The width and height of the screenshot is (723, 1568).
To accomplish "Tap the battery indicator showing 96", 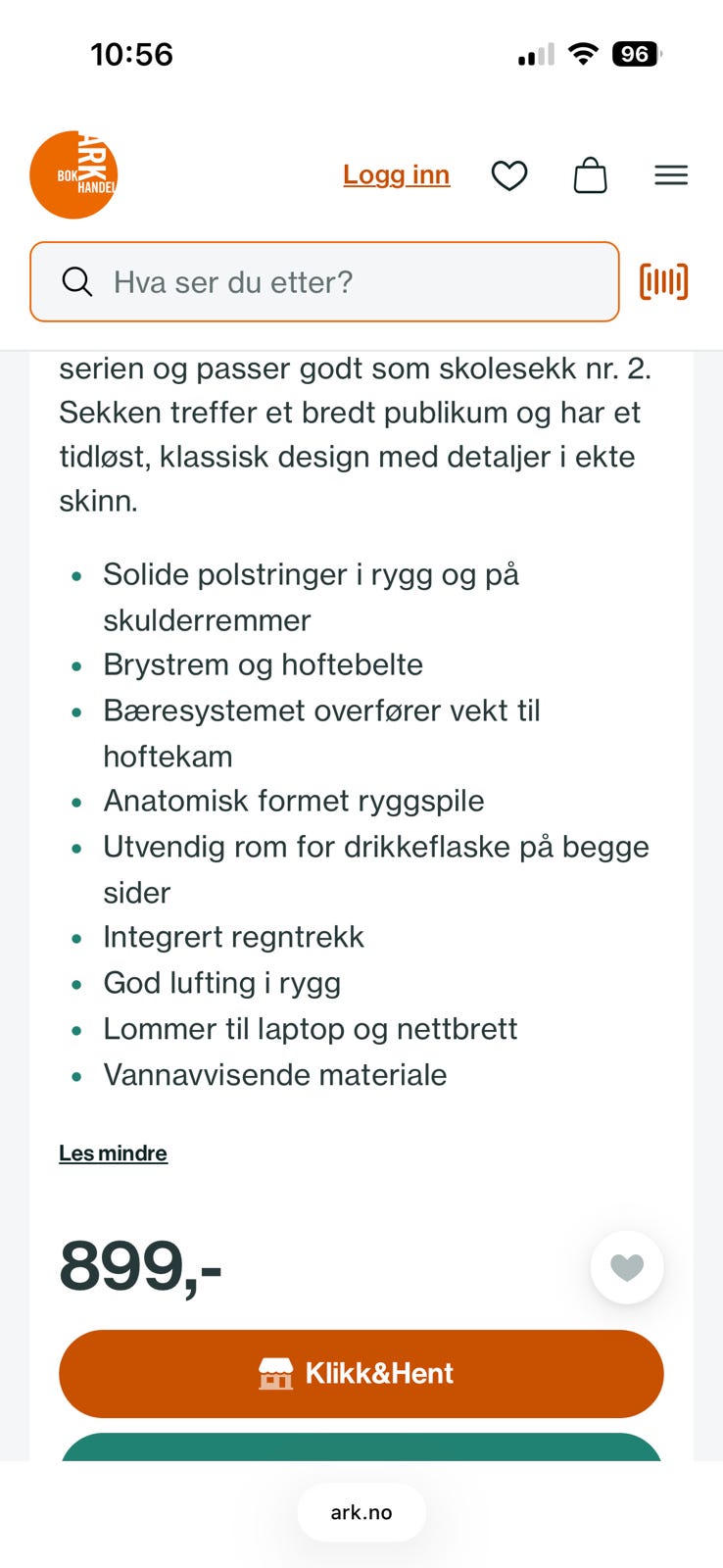I will click(637, 54).
